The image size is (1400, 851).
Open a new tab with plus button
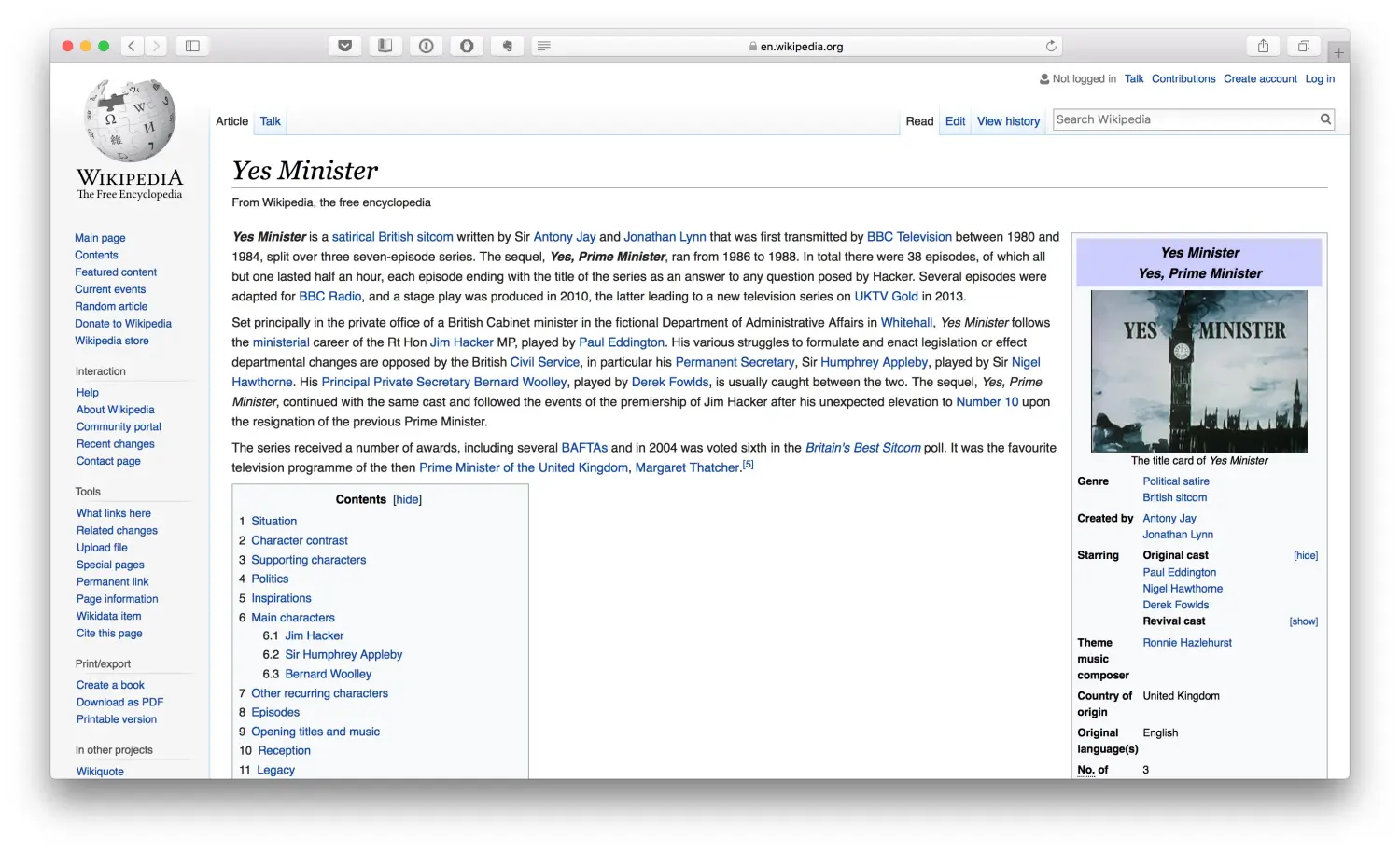(1338, 52)
